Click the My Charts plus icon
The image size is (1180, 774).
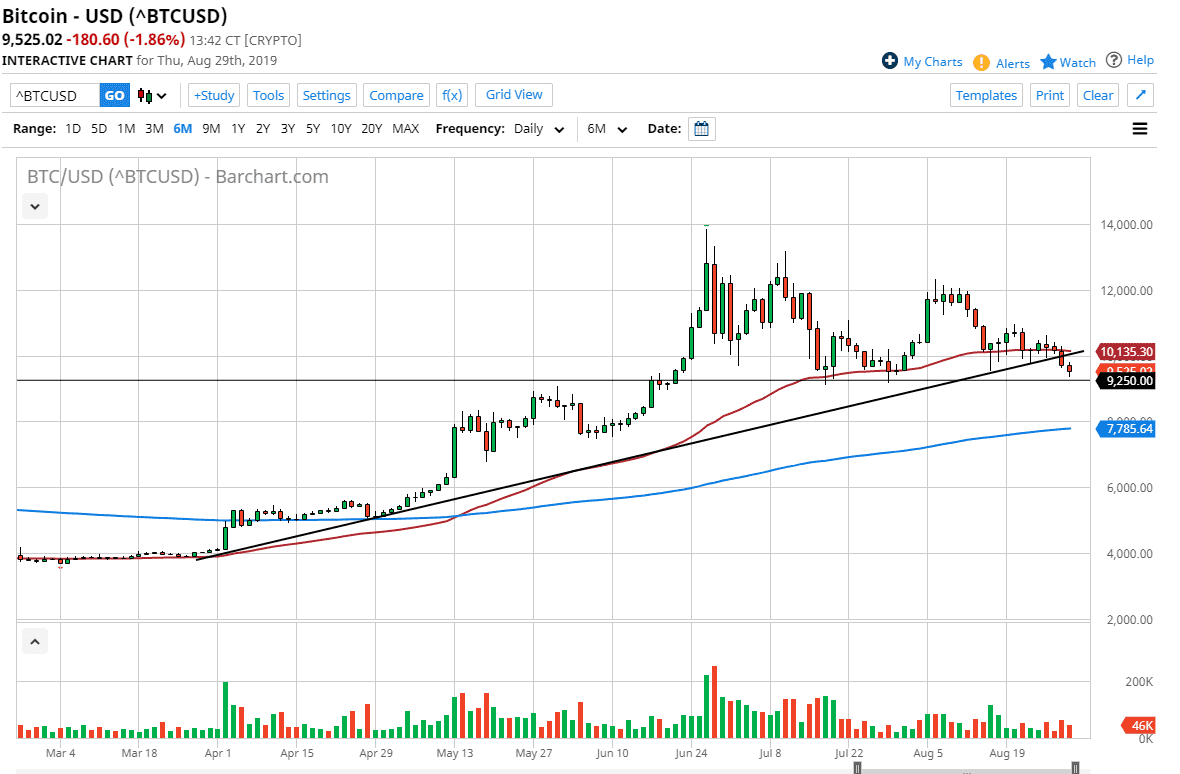889,61
